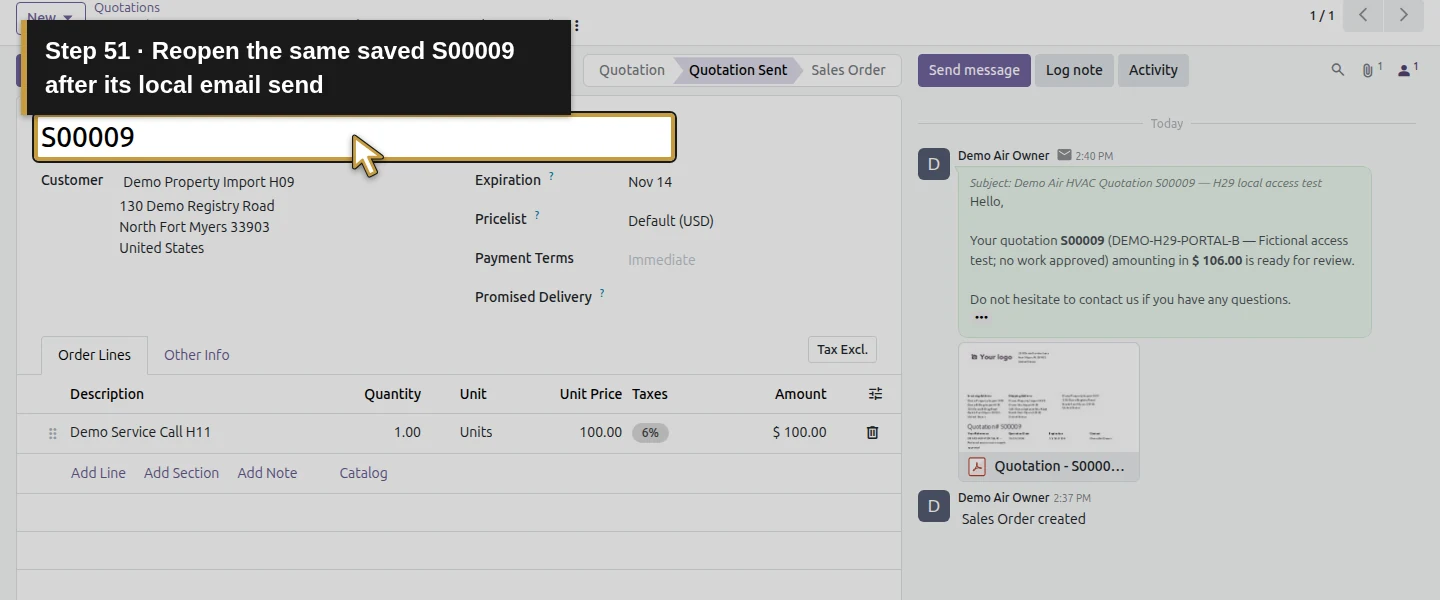Screen dimensions: 1440x600
Task: Click the 1 / 1 pager counter
Action: [1322, 15]
